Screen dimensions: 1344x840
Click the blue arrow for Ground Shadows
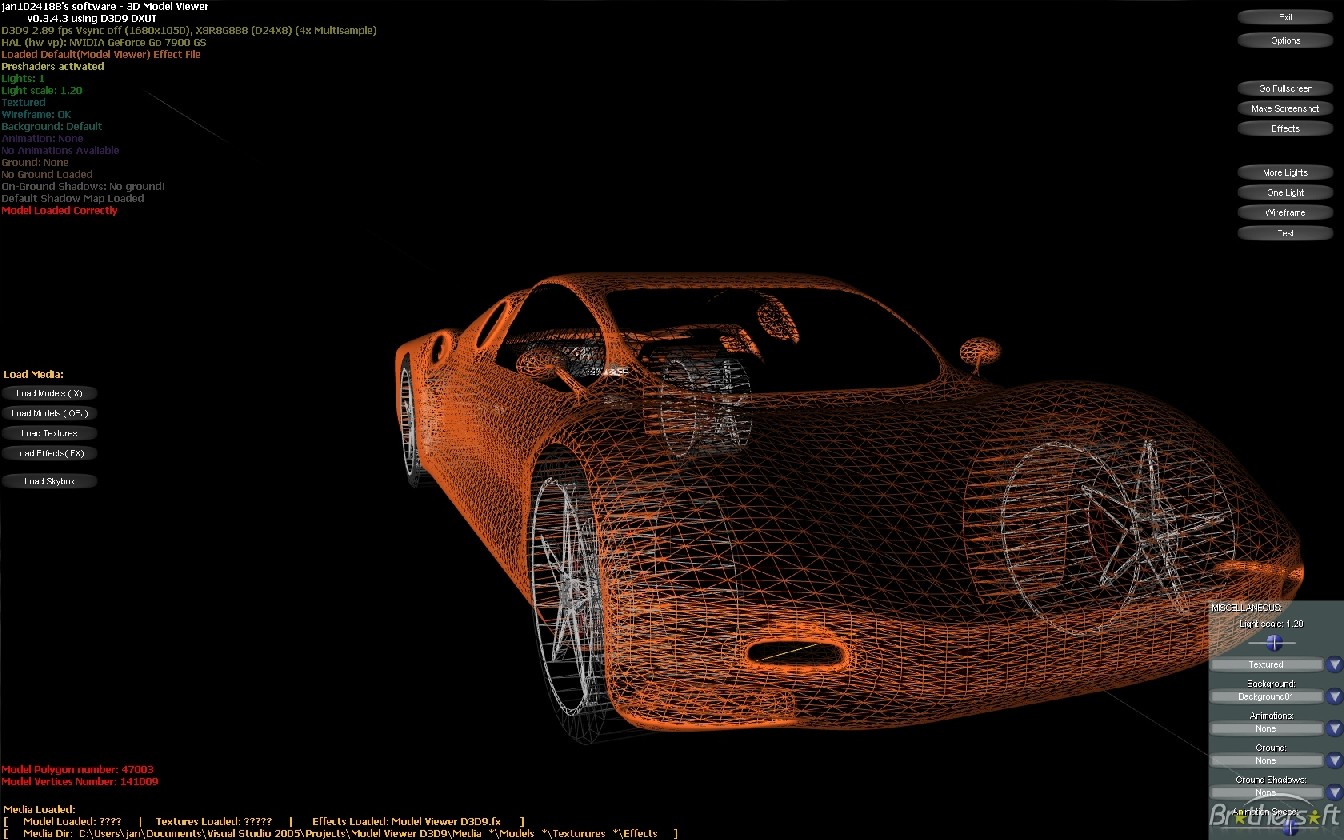tap(1333, 791)
